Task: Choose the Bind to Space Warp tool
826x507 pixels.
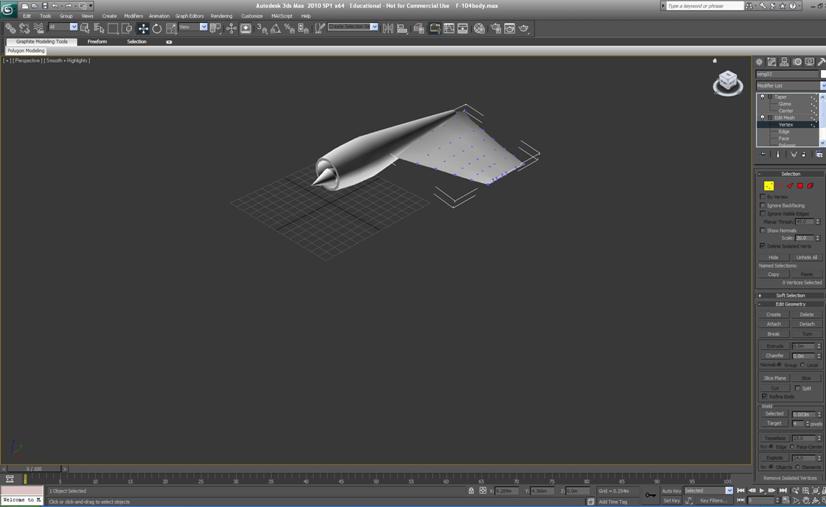Action: [38, 28]
